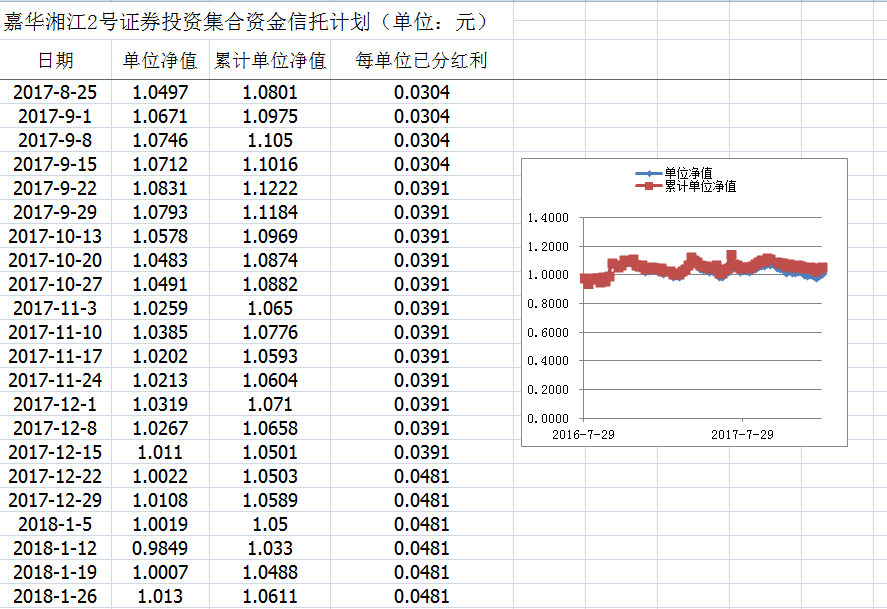Select the cumulative value cell 1.105
This screenshot has height=609, width=887.
[270, 140]
